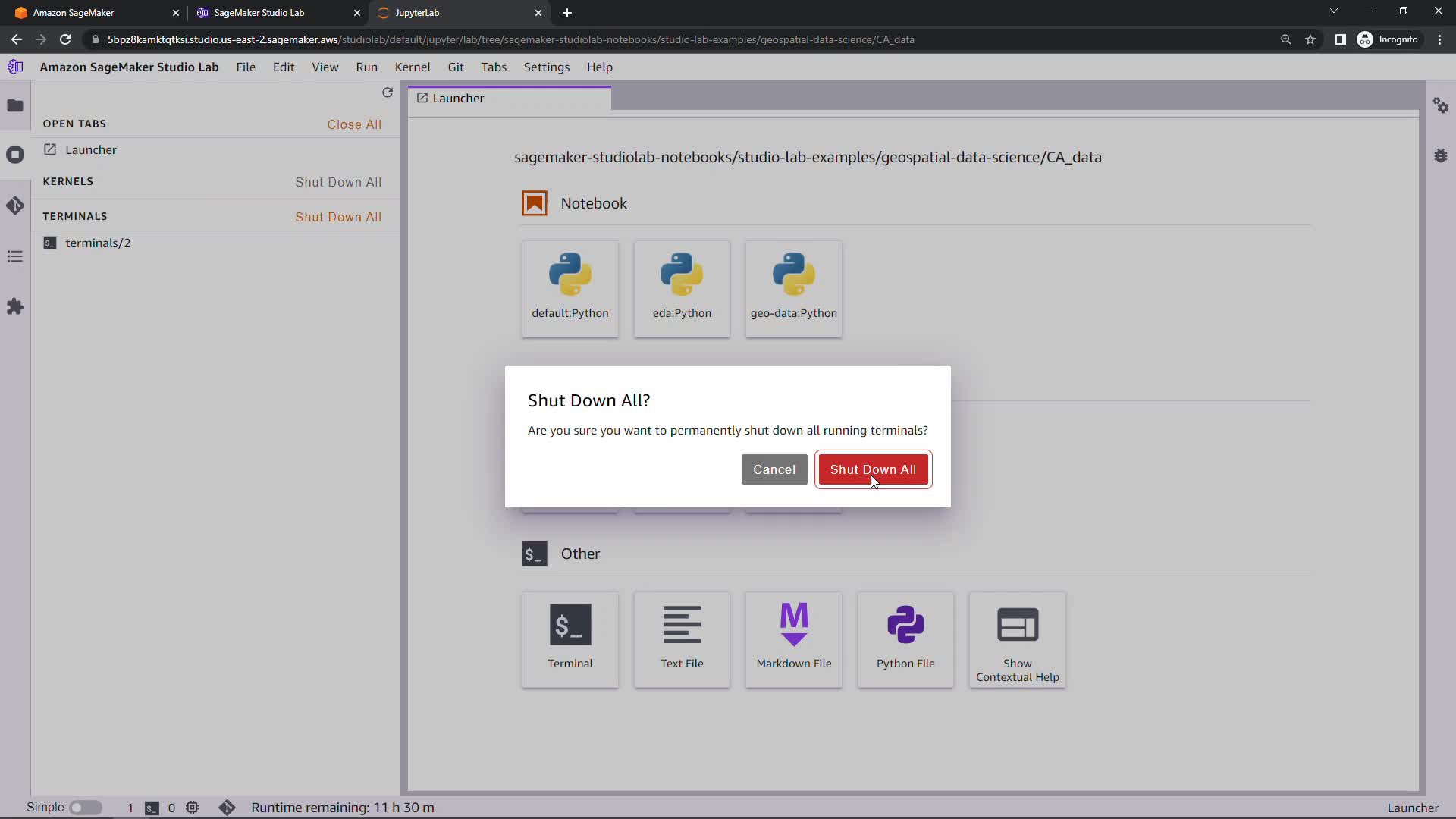The width and height of the screenshot is (1456, 819).
Task: Open the property inspector gears icon
Action: pyautogui.click(x=1441, y=105)
